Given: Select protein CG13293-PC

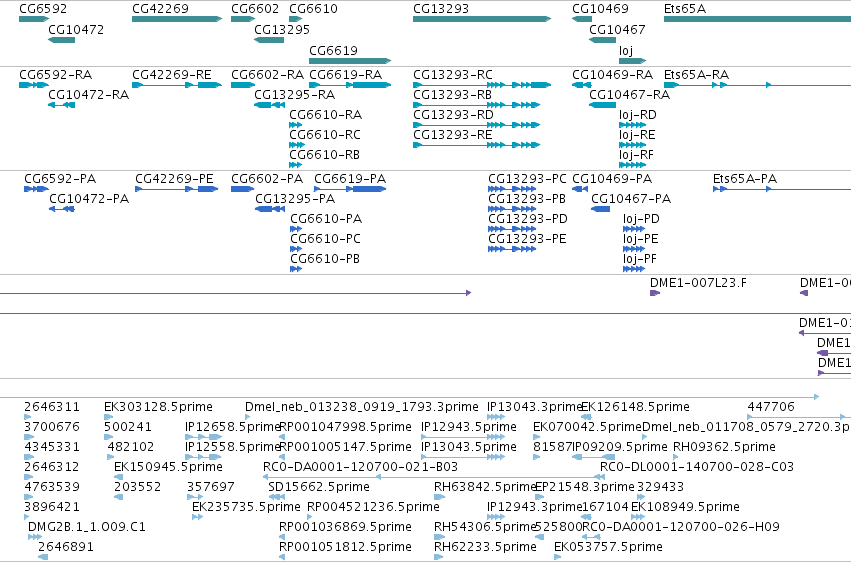Looking at the screenshot, I should point(528,178).
